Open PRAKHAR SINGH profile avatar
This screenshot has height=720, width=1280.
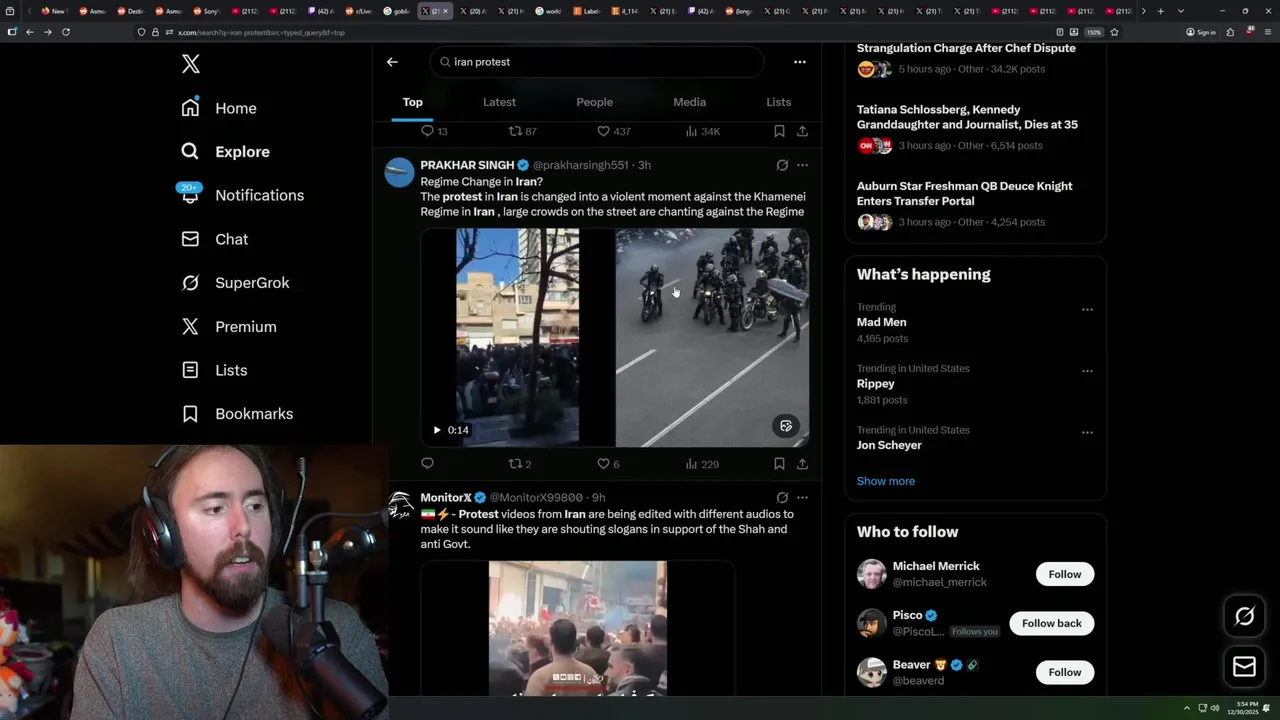click(x=400, y=172)
